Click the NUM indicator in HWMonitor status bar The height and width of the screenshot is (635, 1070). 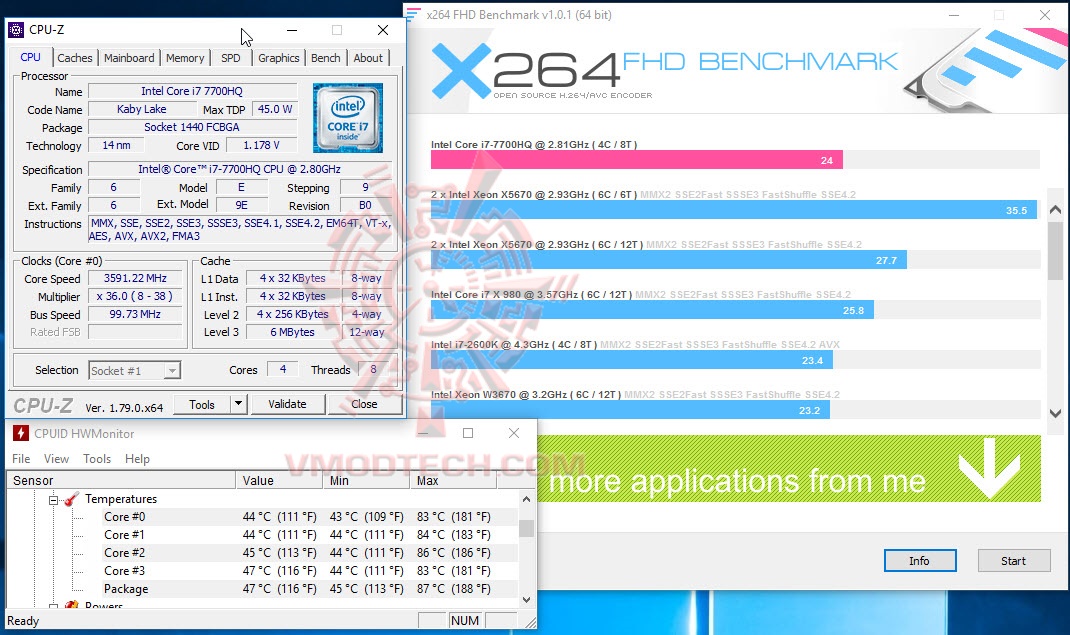[x=465, y=621]
